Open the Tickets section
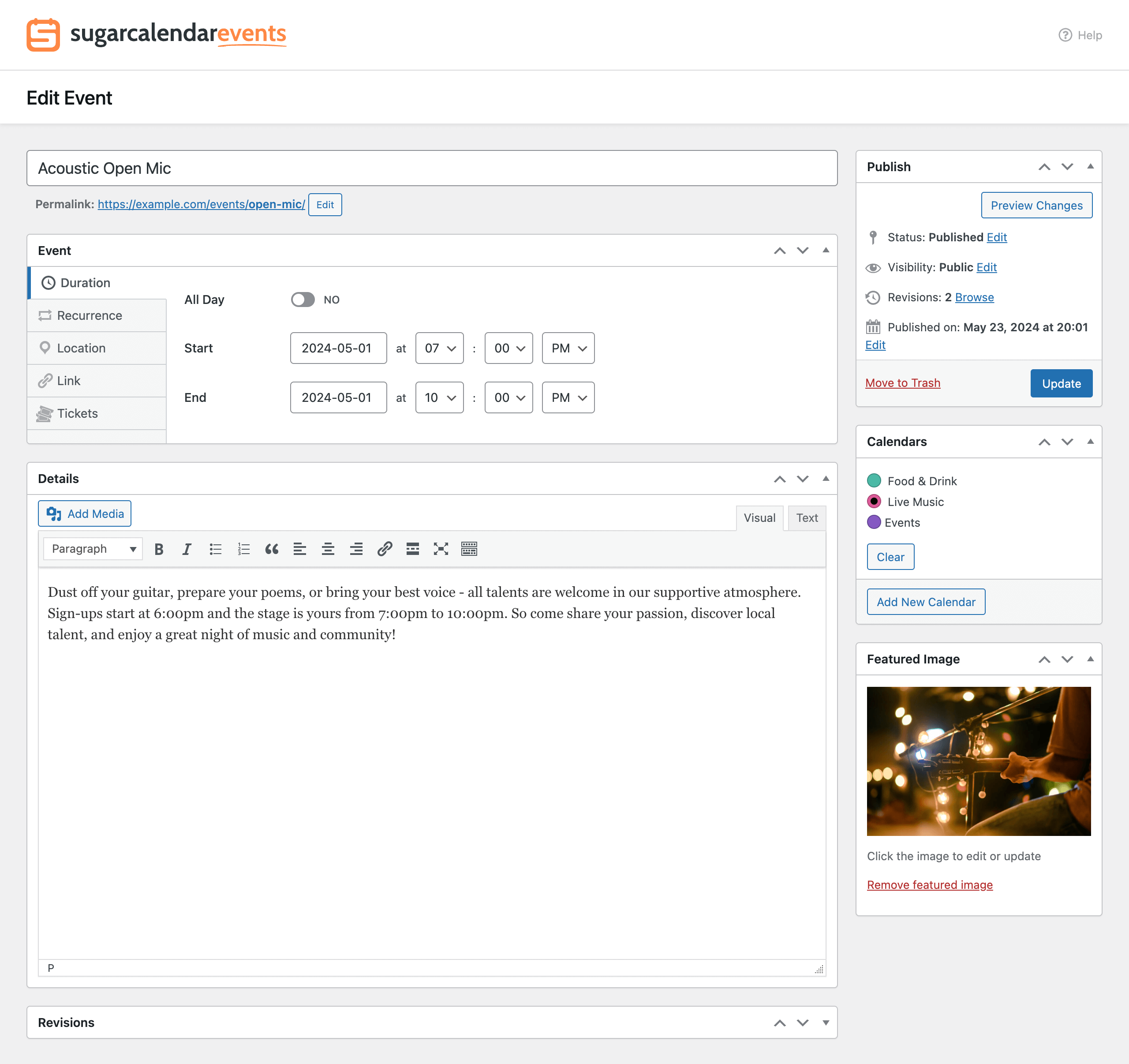 tap(97, 413)
